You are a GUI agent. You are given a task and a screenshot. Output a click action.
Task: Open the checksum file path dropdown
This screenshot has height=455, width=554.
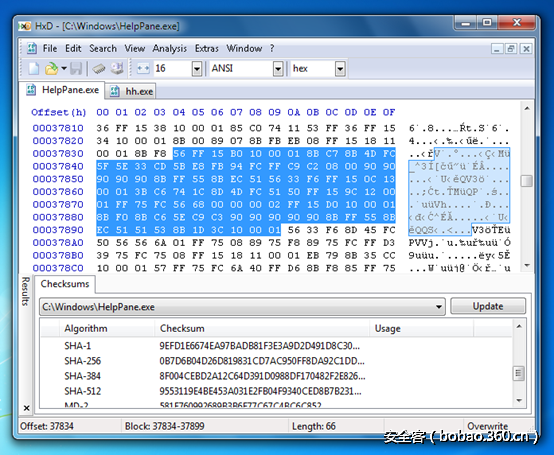point(439,307)
